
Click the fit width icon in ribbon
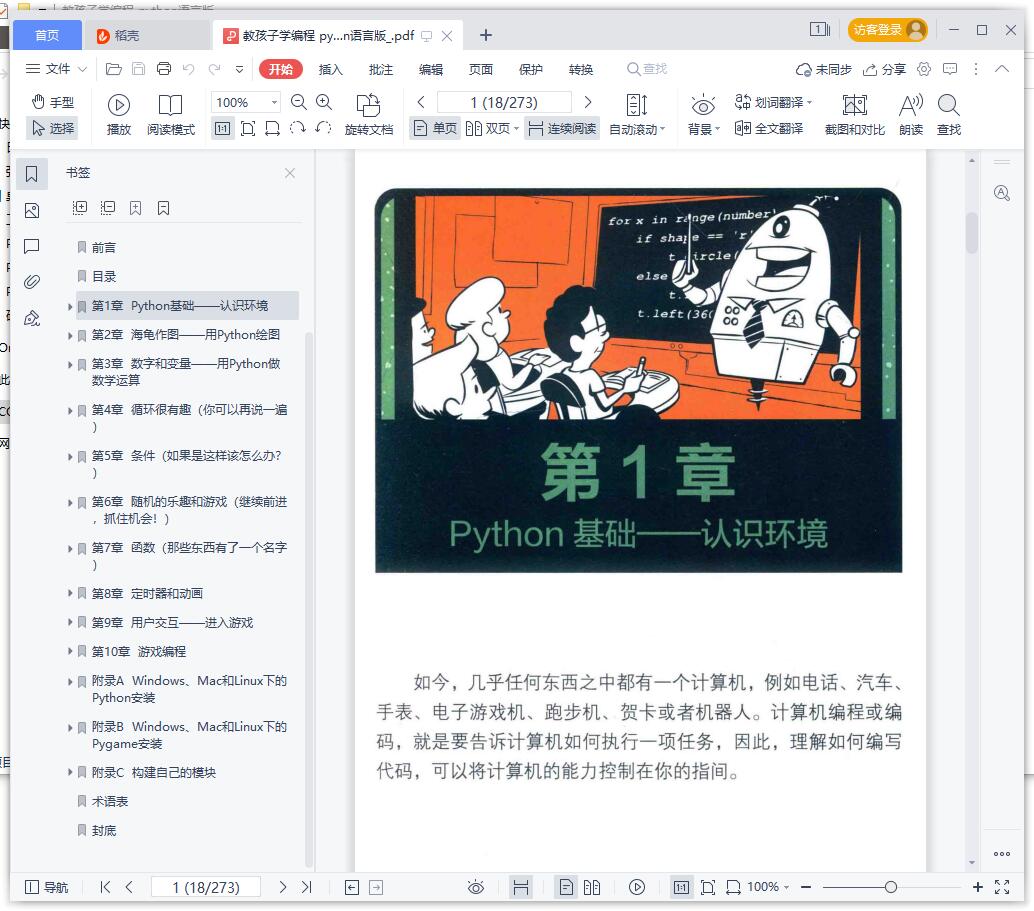272,128
